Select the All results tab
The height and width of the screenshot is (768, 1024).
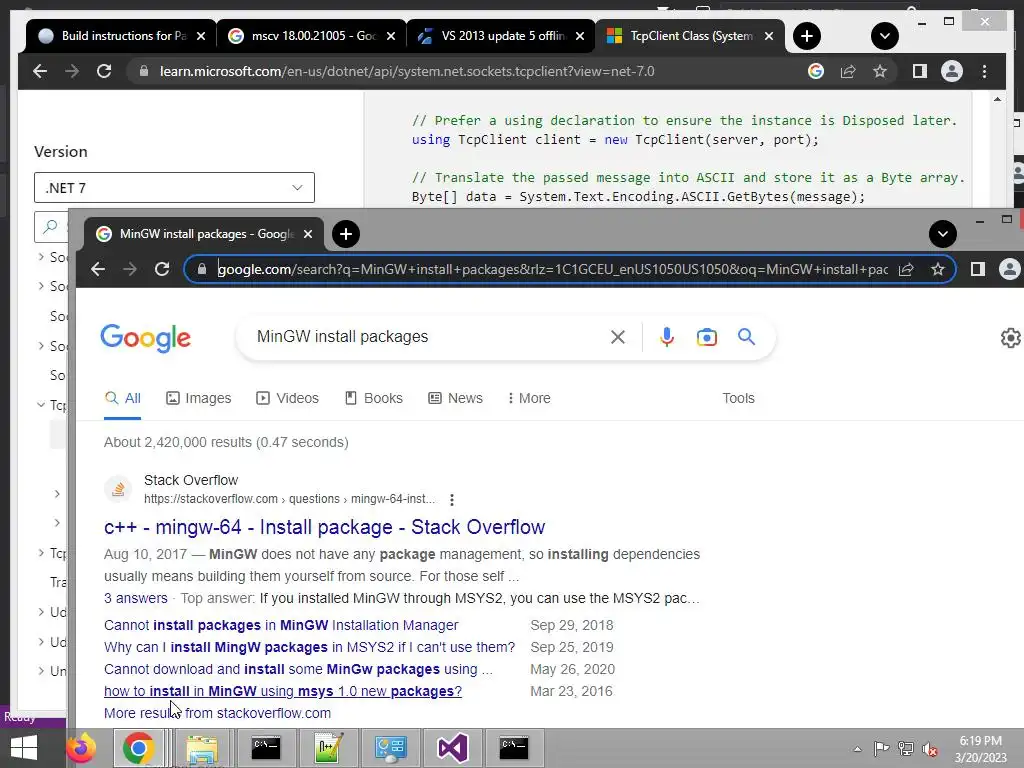click(123, 398)
